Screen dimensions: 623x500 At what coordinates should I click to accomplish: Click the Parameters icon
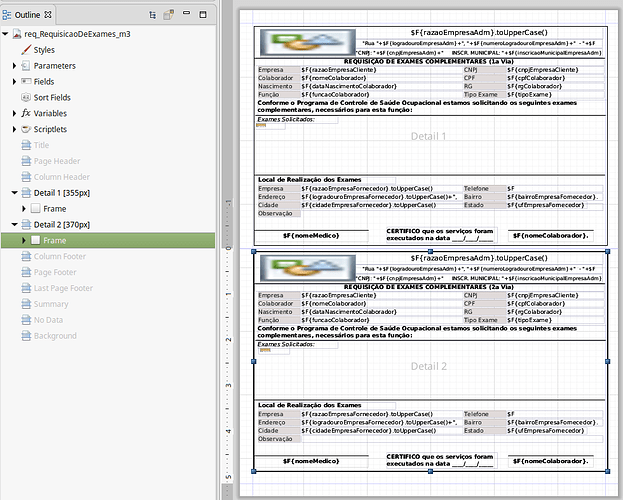pyautogui.click(x=26, y=66)
